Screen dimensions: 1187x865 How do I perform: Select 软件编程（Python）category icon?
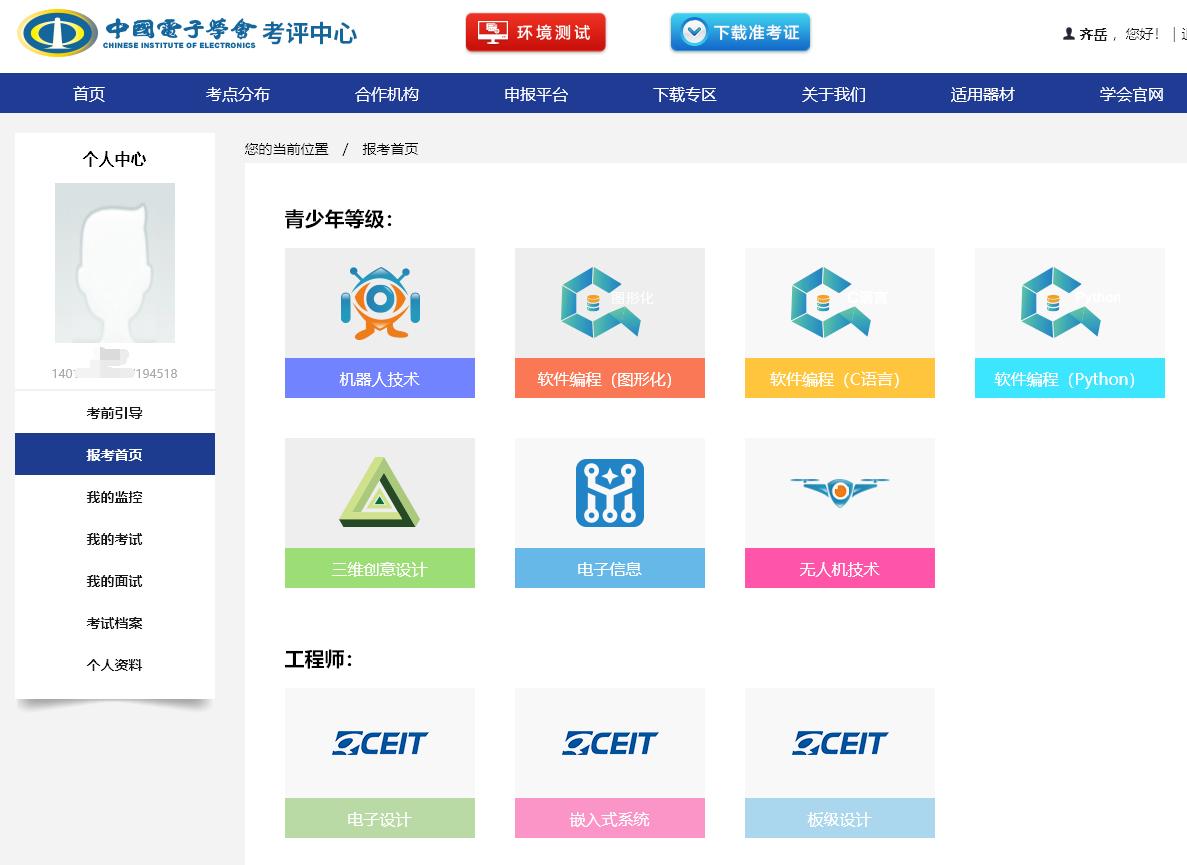(x=1069, y=302)
